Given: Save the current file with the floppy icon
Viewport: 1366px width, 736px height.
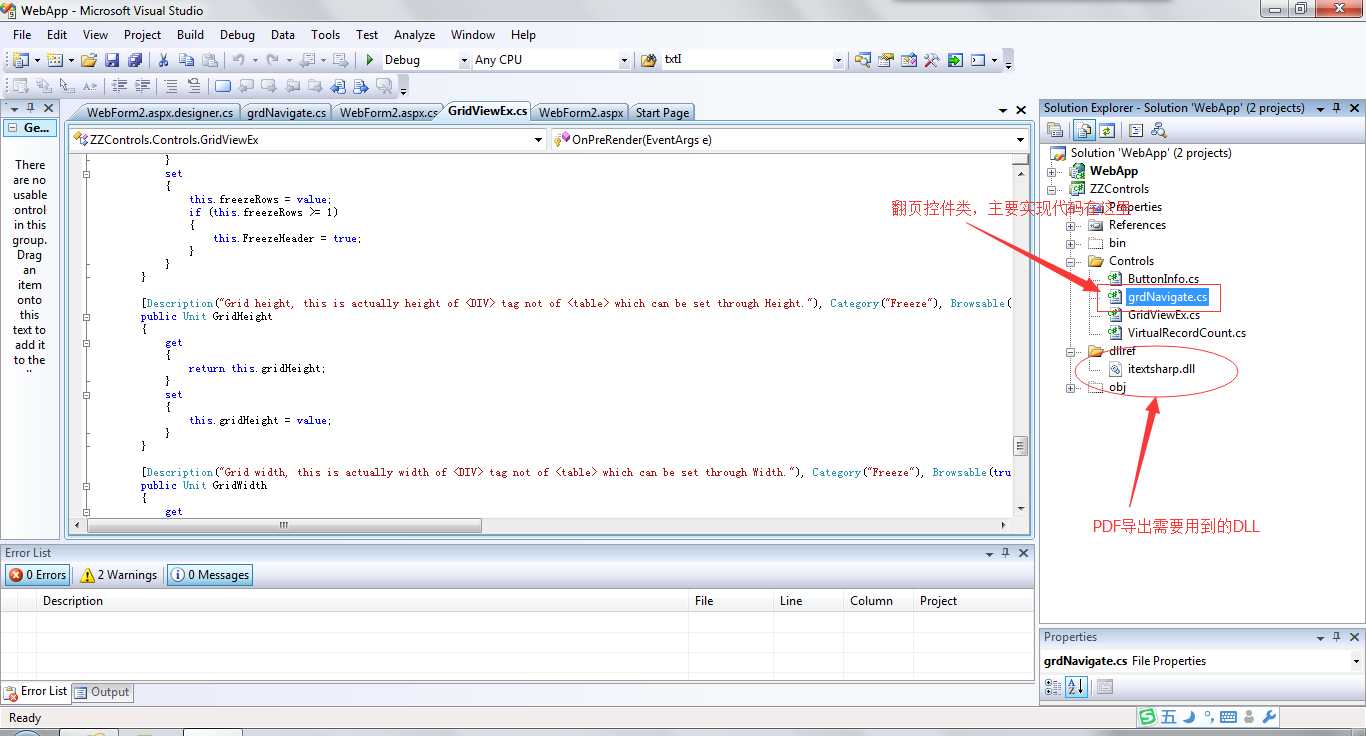Looking at the screenshot, I should click(x=112, y=60).
